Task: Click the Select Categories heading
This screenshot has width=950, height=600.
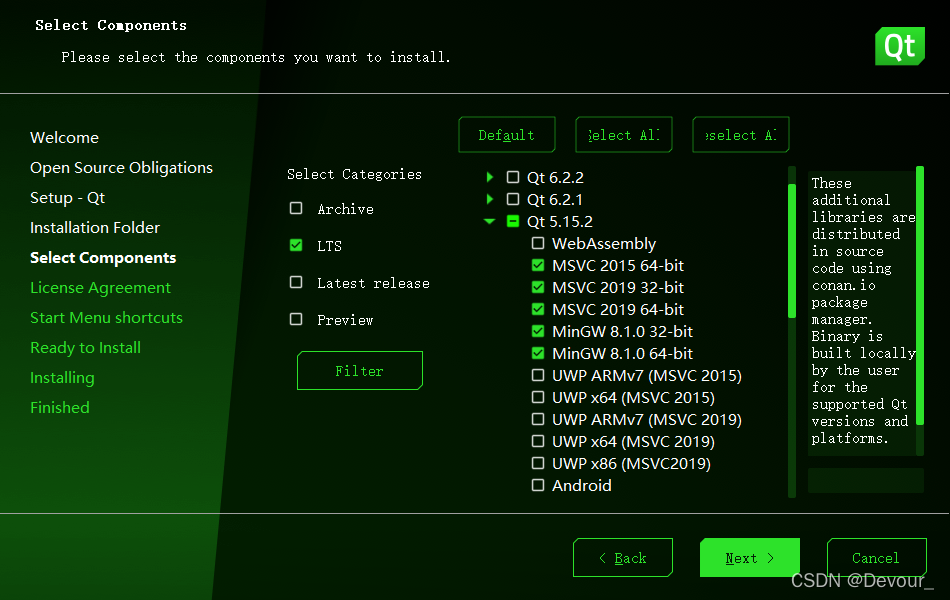Action: tap(354, 174)
